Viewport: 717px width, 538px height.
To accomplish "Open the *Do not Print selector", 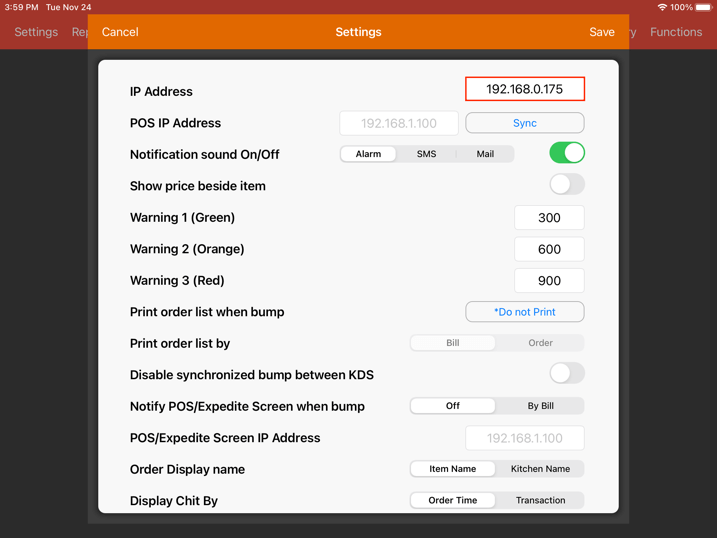I will 524,312.
